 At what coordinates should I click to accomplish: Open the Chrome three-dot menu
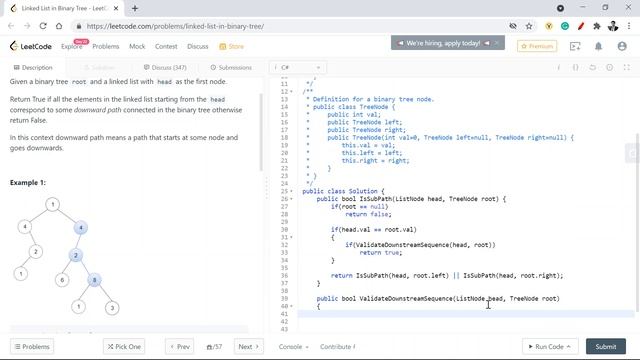(629, 26)
